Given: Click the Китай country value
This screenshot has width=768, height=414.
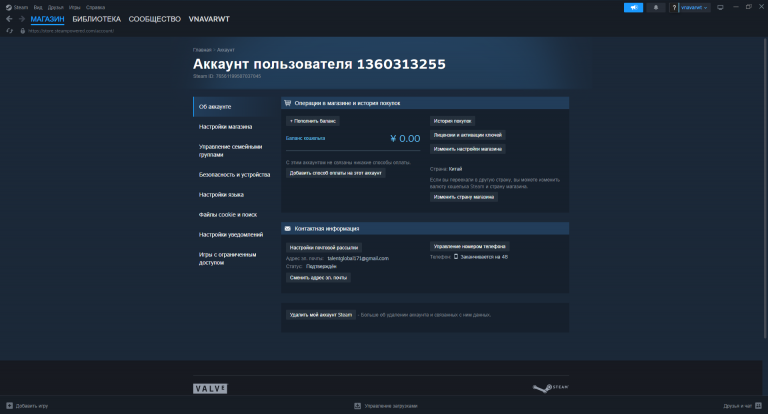Looking at the screenshot, I should 456,169.
